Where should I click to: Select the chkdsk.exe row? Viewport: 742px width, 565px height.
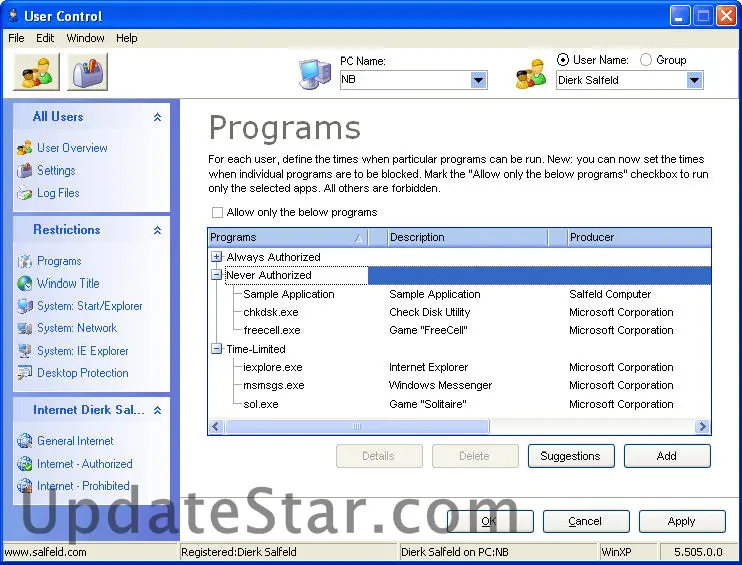(x=459, y=312)
